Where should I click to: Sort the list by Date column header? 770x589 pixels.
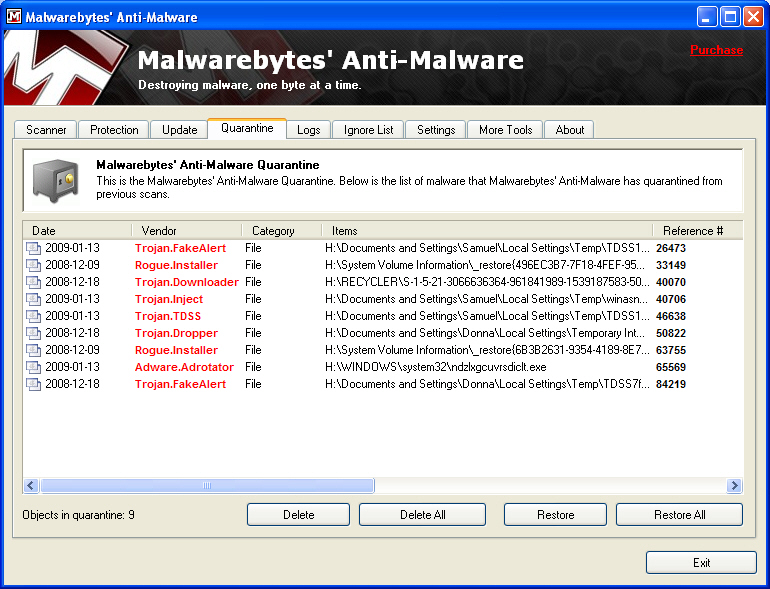78,230
